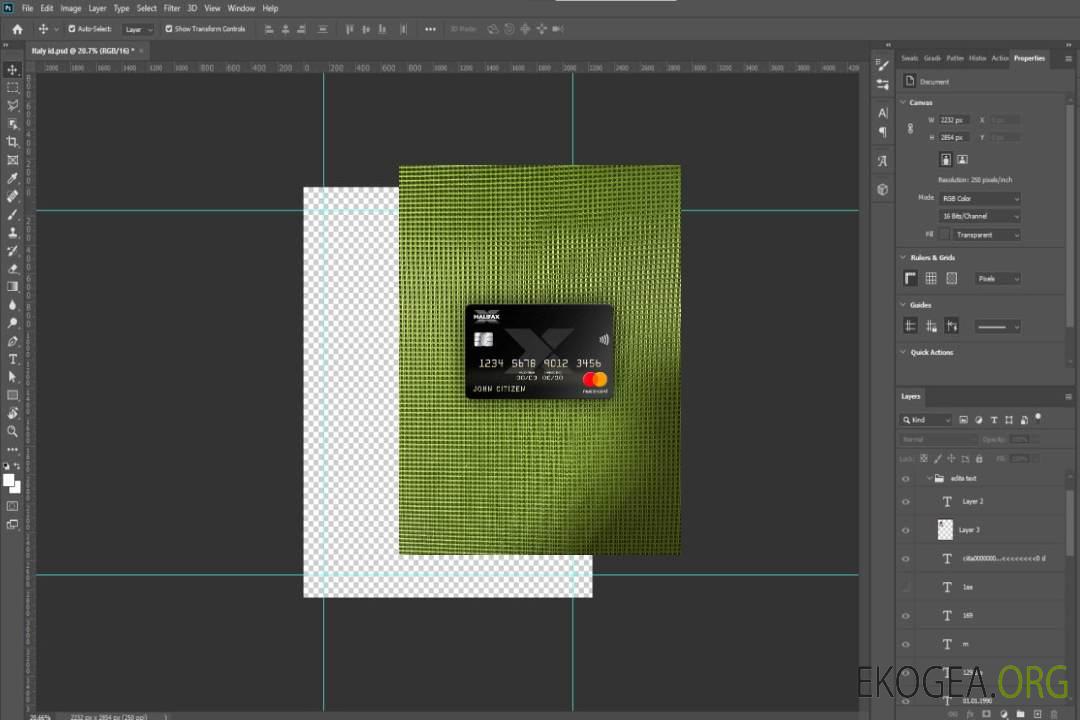The height and width of the screenshot is (720, 1080).
Task: Hide the '169' text layer
Action: (x=906, y=616)
